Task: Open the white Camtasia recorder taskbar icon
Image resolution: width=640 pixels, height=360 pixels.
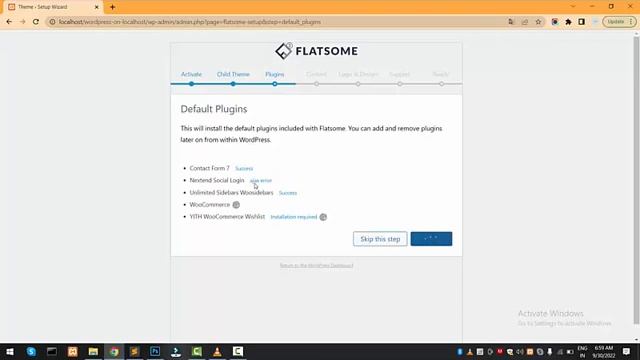Action: [238, 351]
